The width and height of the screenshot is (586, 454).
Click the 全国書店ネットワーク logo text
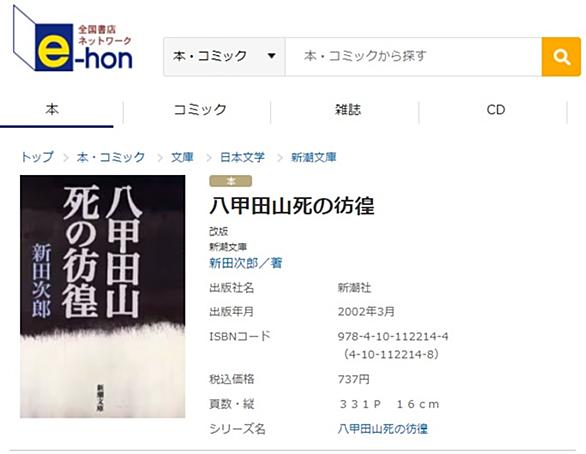(104, 35)
